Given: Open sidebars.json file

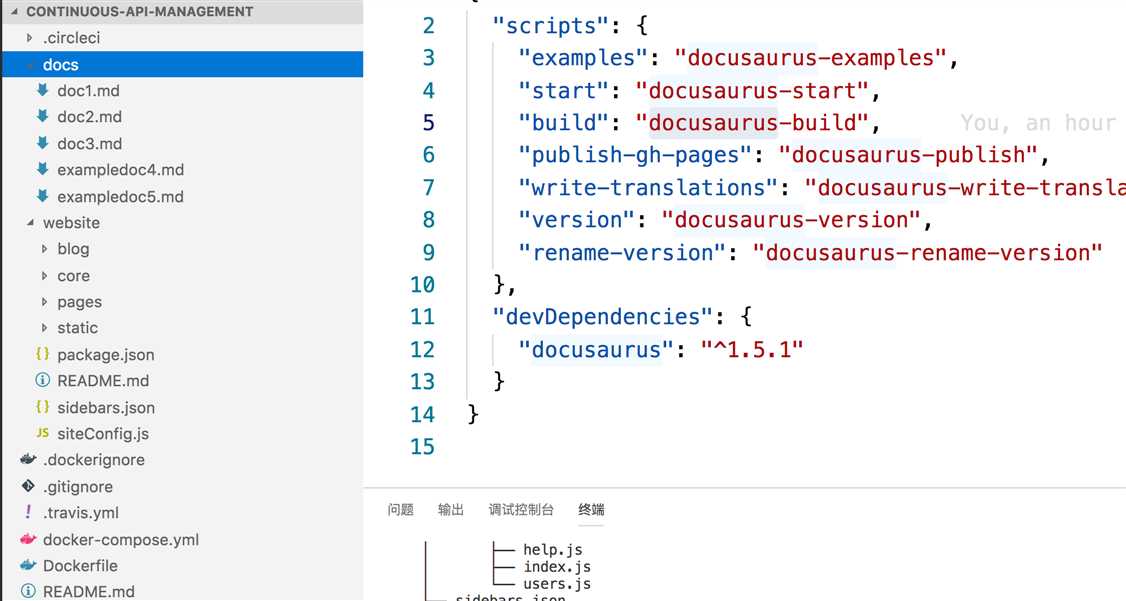Looking at the screenshot, I should [x=106, y=407].
